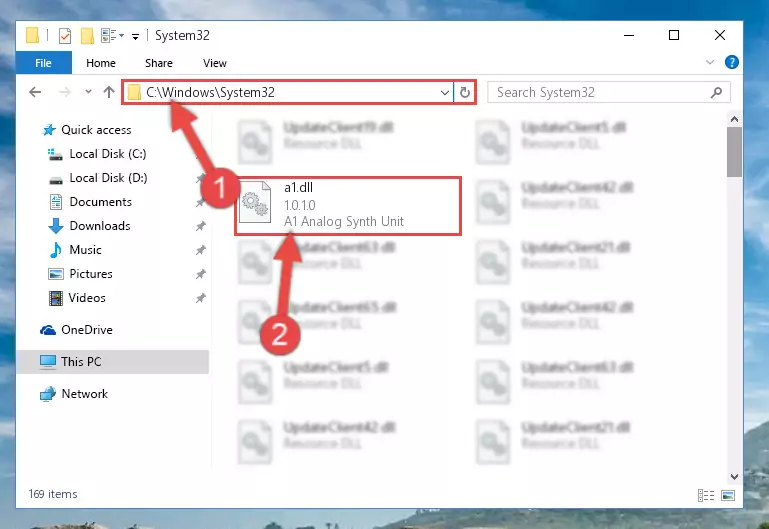Open Downloads in the navigation pane
769x529 pixels.
[x=100, y=226]
